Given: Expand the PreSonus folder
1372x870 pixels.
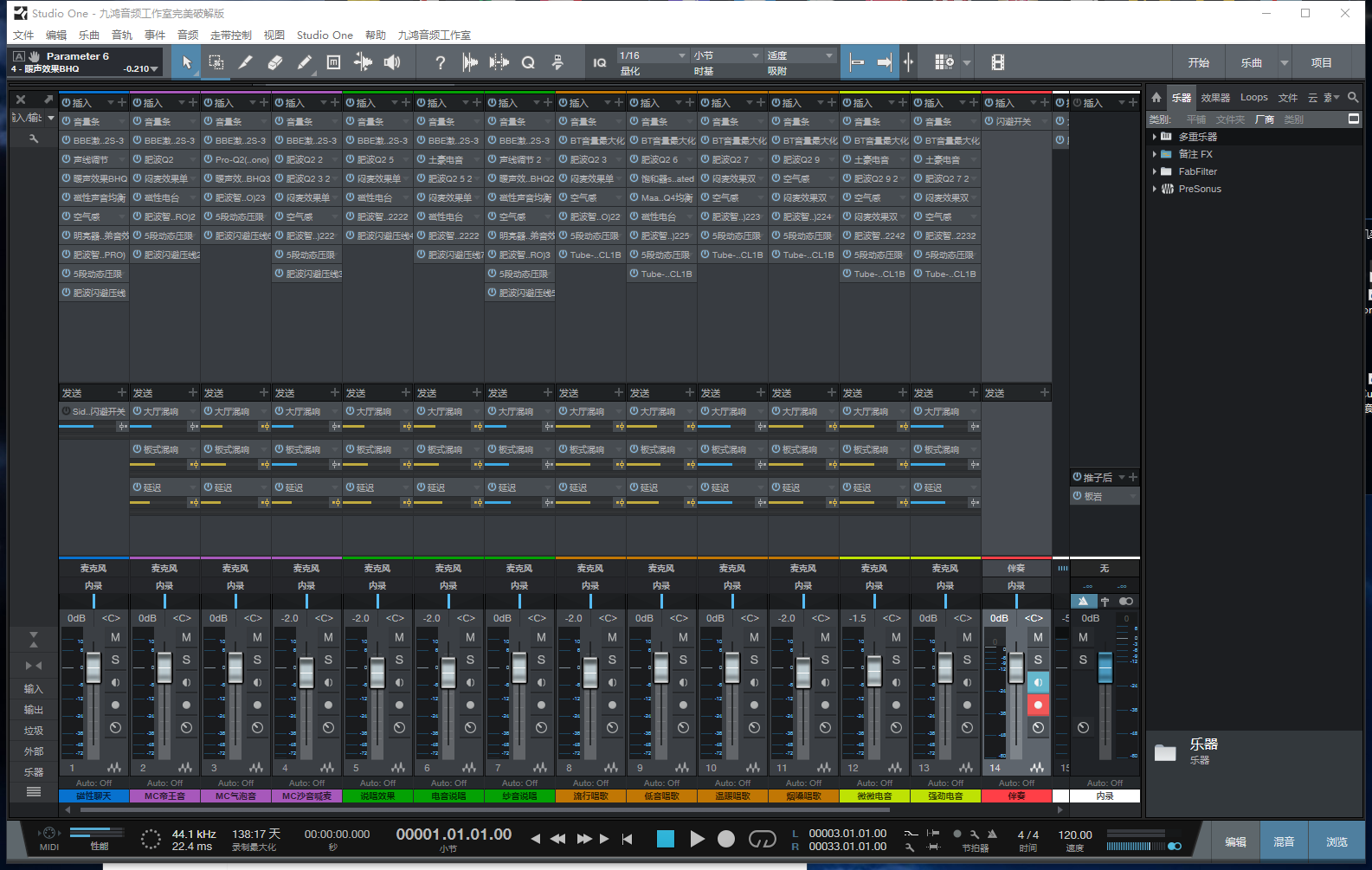Looking at the screenshot, I should pos(1154,189).
